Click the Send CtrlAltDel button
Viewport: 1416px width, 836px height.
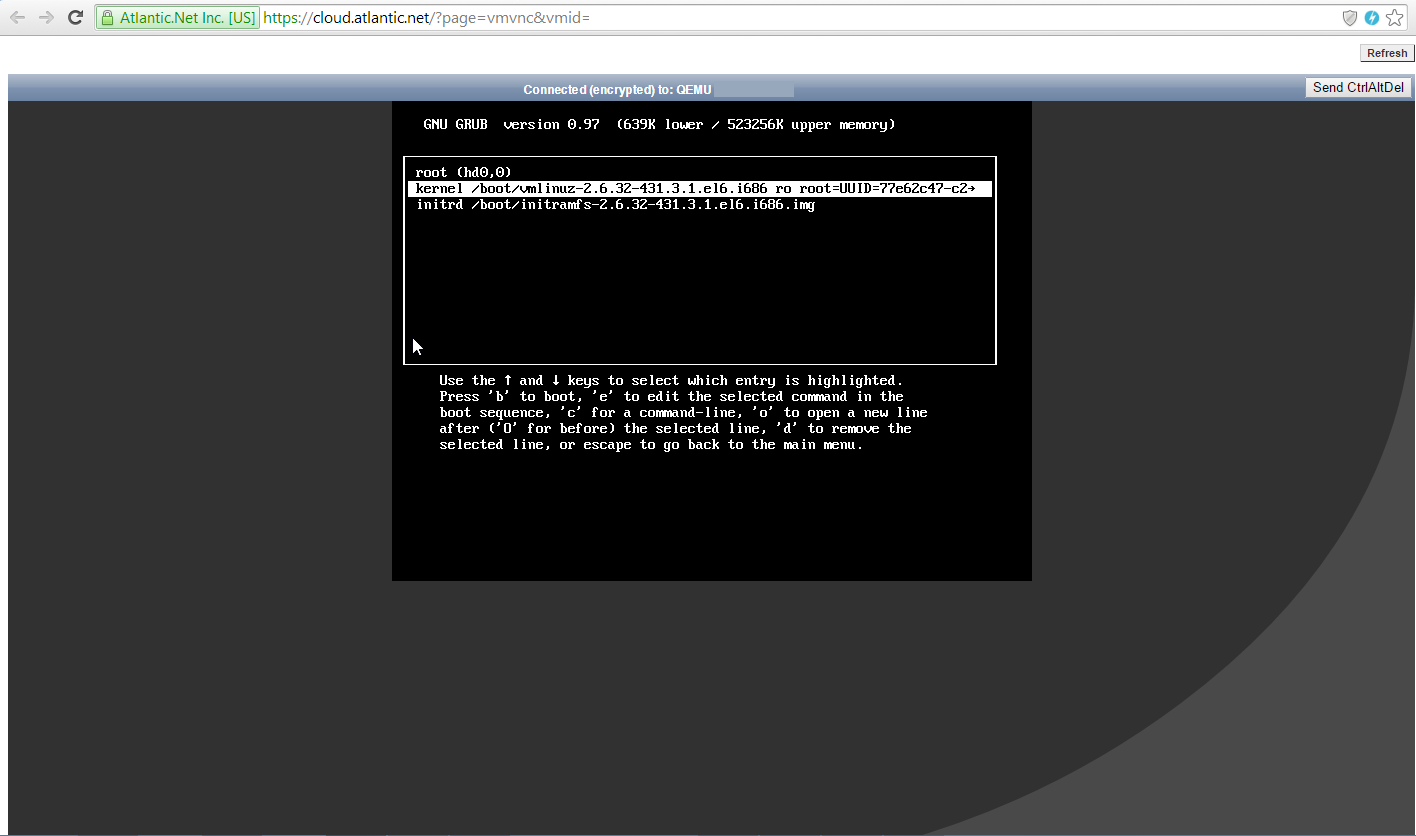(x=1358, y=88)
